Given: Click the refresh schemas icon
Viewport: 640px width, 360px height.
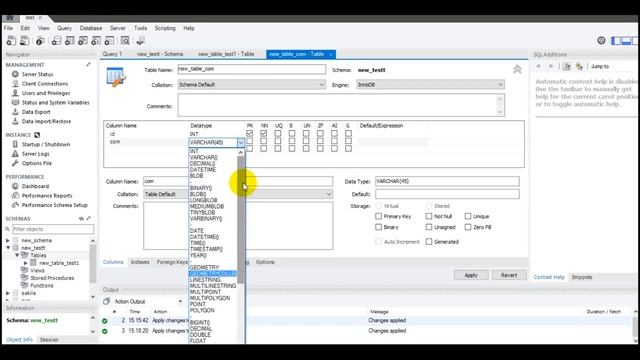Looking at the screenshot, I should (81, 219).
